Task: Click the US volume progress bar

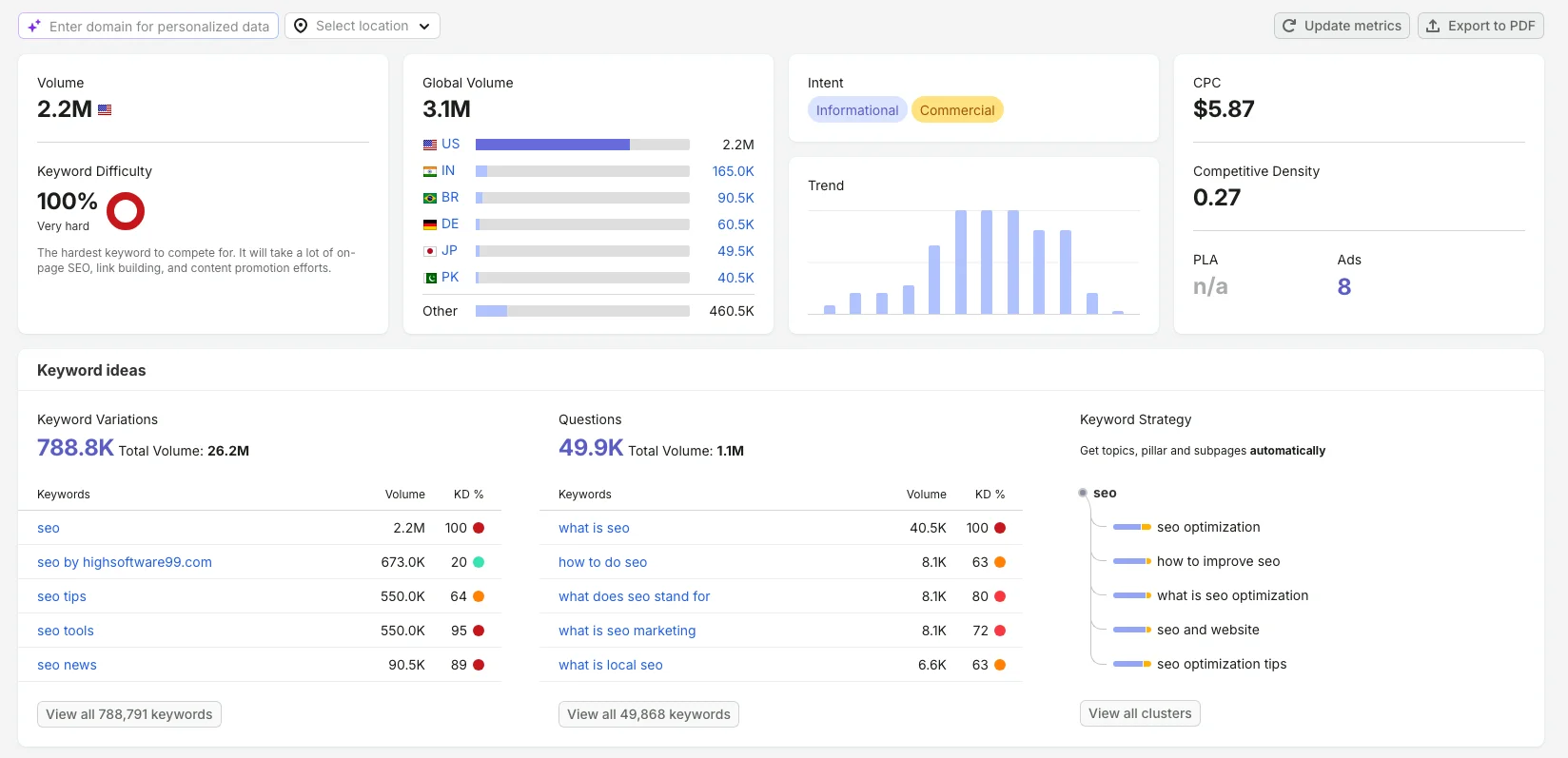Action: (x=582, y=145)
